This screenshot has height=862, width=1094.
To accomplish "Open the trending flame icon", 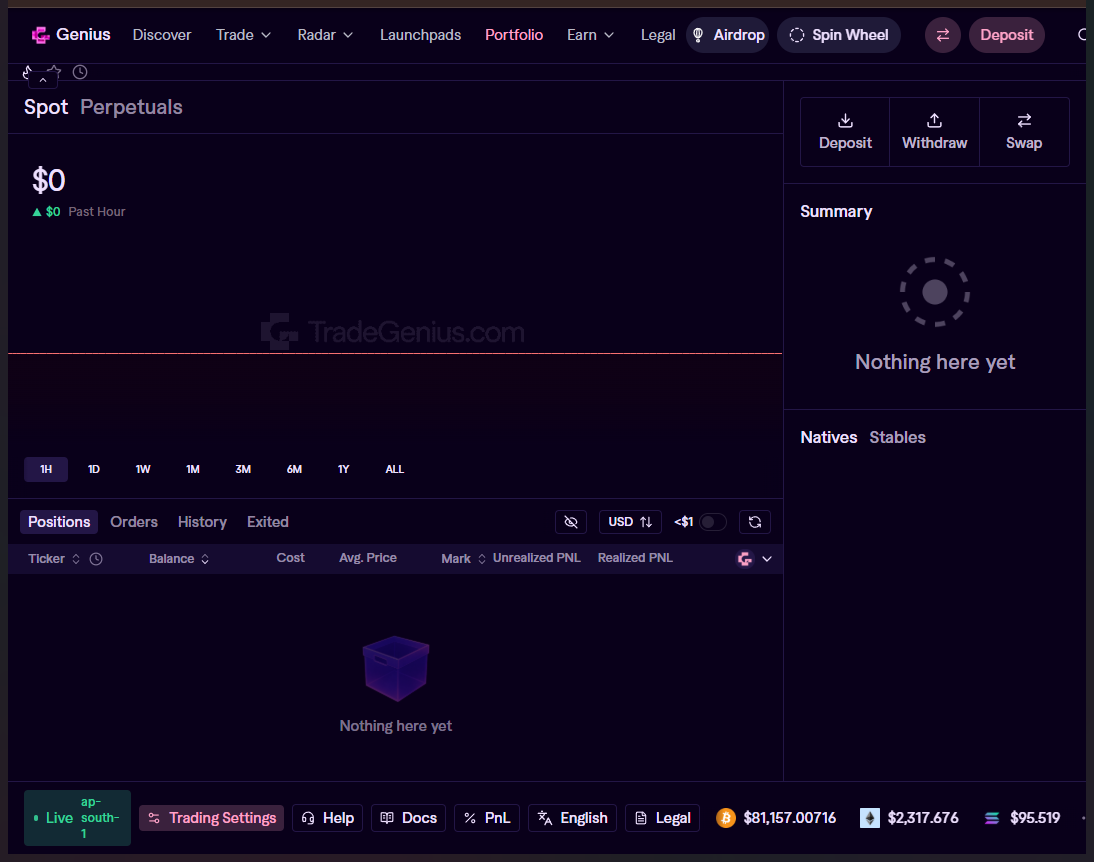I will coord(28,71).
